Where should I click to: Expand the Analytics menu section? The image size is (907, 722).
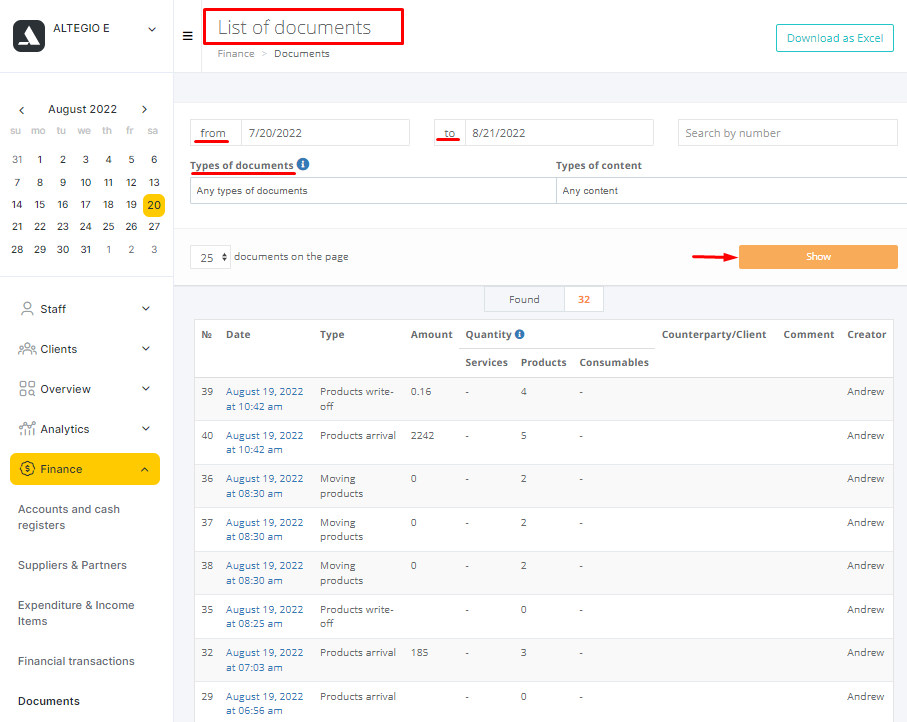(x=146, y=428)
